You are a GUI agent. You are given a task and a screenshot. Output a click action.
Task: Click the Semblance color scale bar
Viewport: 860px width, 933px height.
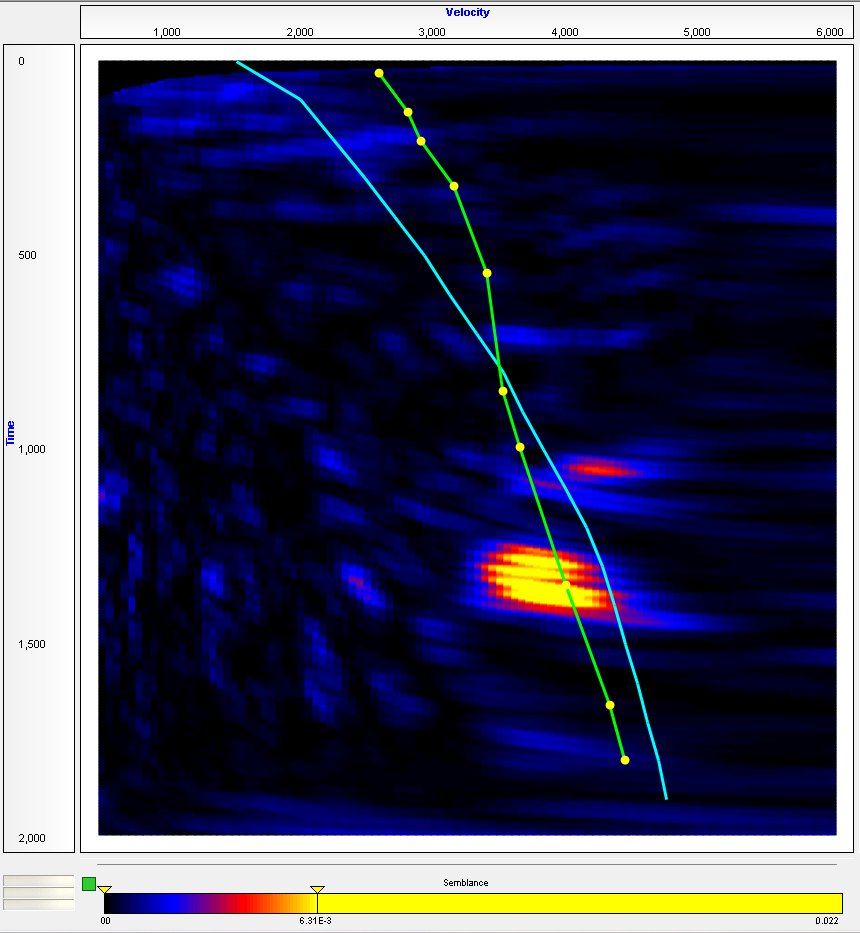point(473,903)
